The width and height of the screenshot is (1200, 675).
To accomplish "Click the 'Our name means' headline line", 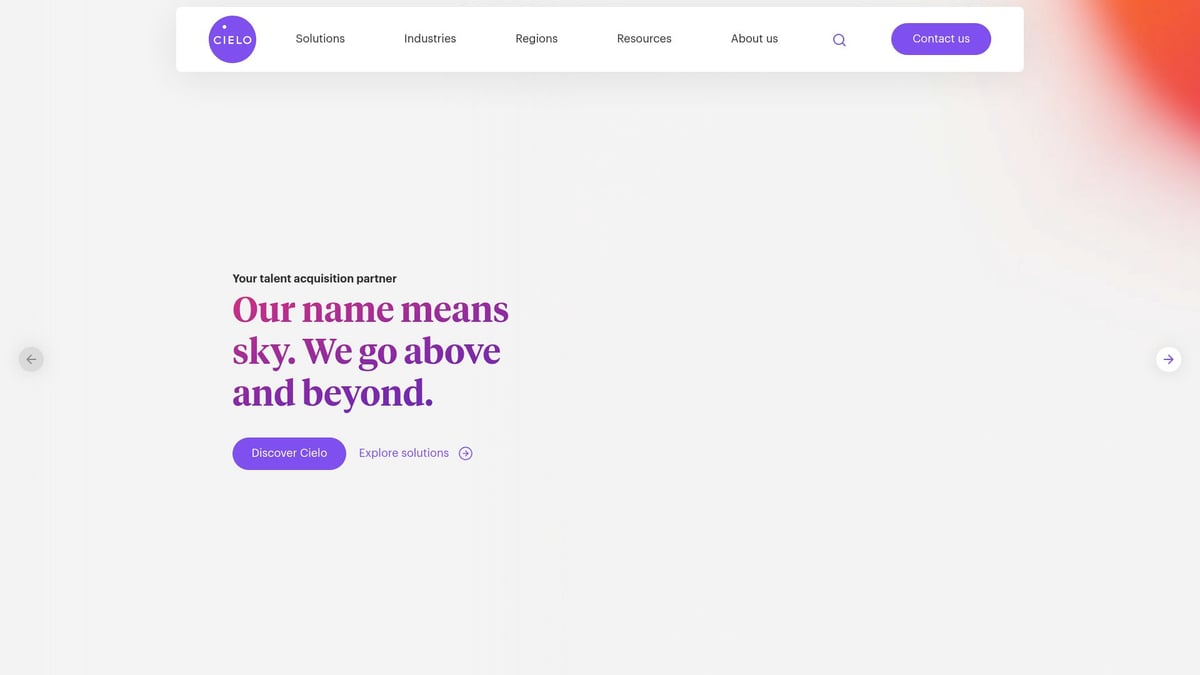I will [x=370, y=310].
